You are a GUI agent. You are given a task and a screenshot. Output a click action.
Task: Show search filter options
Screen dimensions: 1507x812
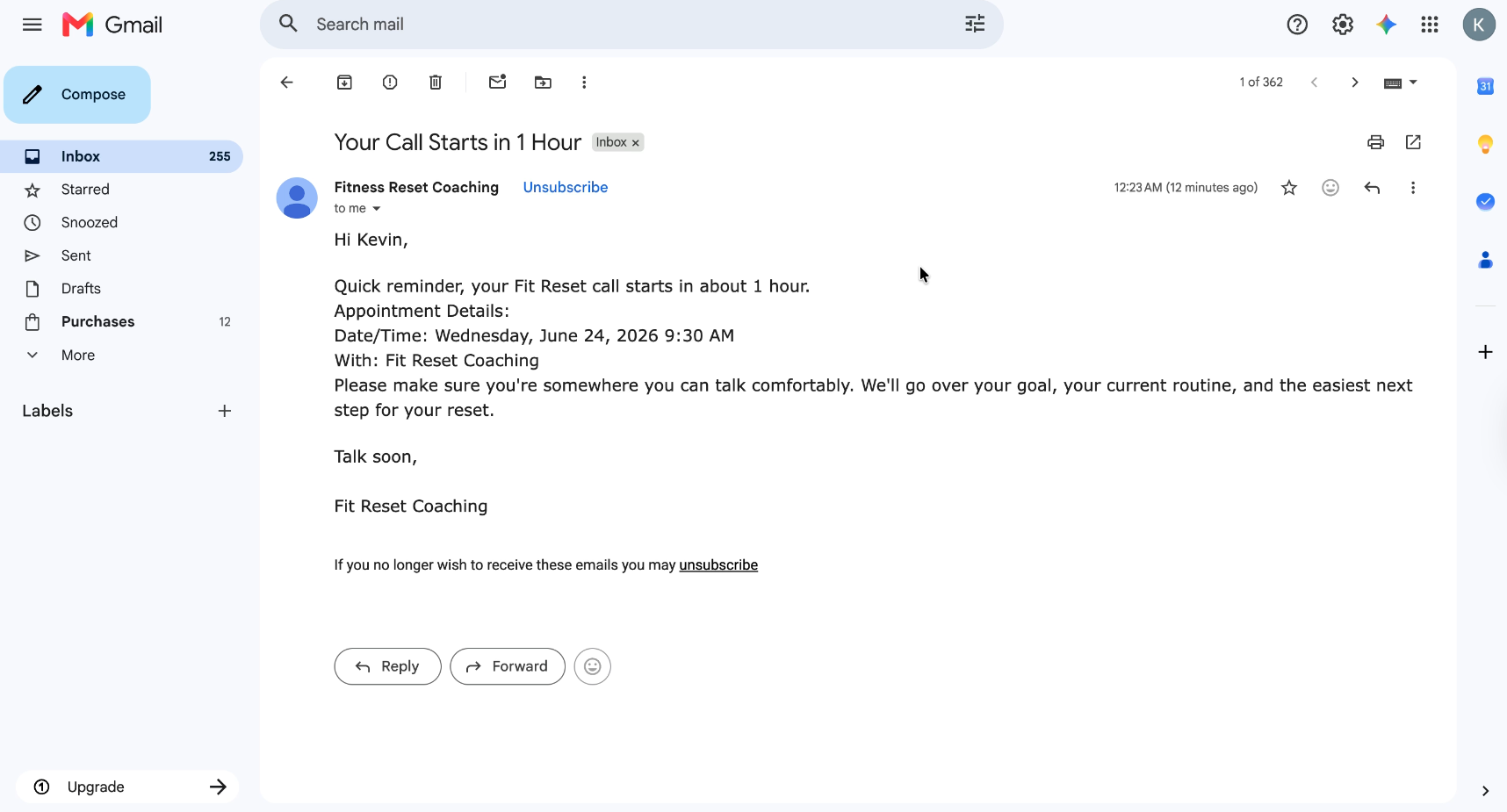point(975,25)
